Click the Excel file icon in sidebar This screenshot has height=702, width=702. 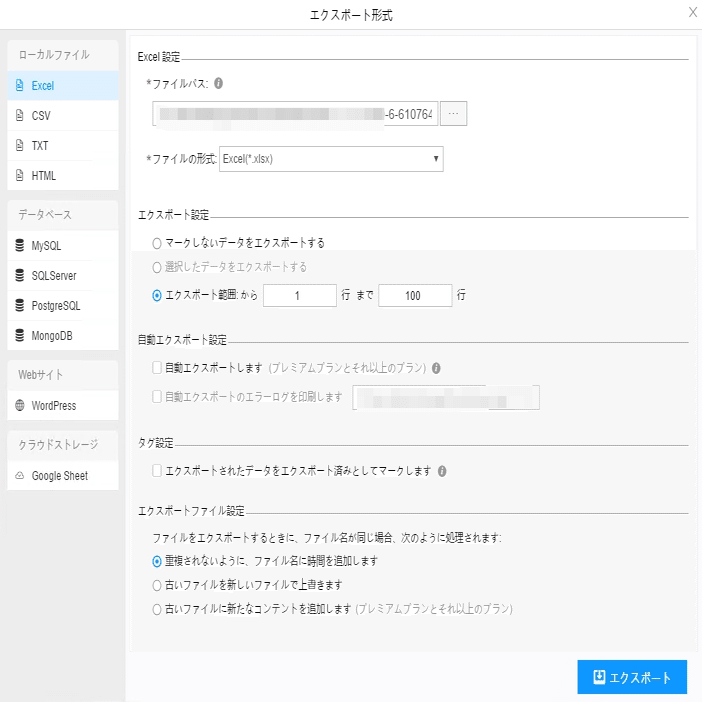click(19, 86)
